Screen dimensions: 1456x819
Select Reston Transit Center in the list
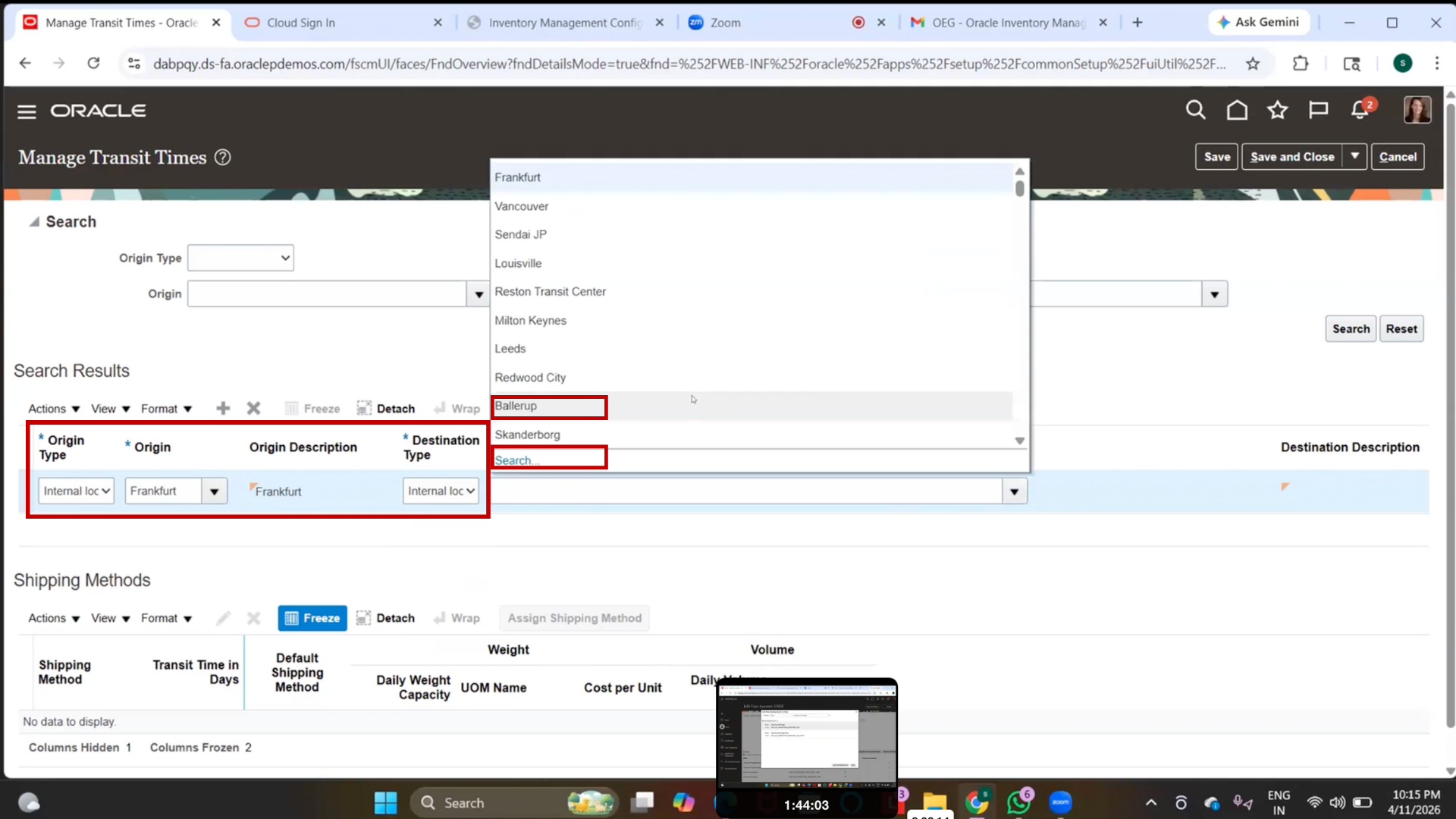752,292
